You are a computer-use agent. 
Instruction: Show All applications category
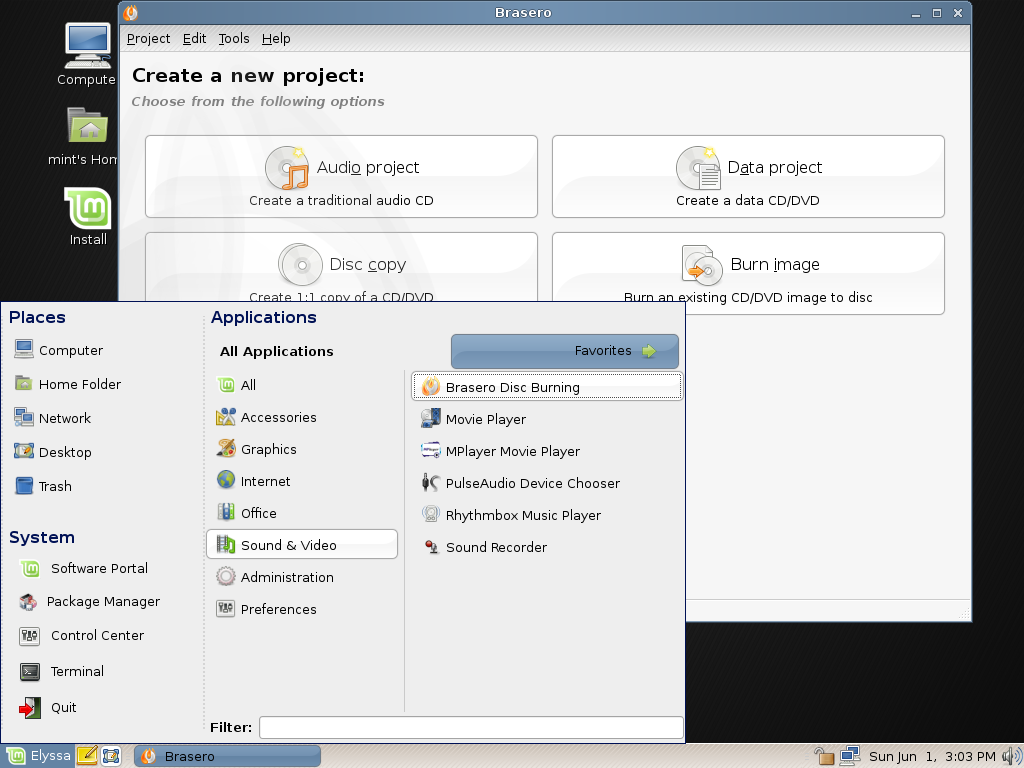302,385
